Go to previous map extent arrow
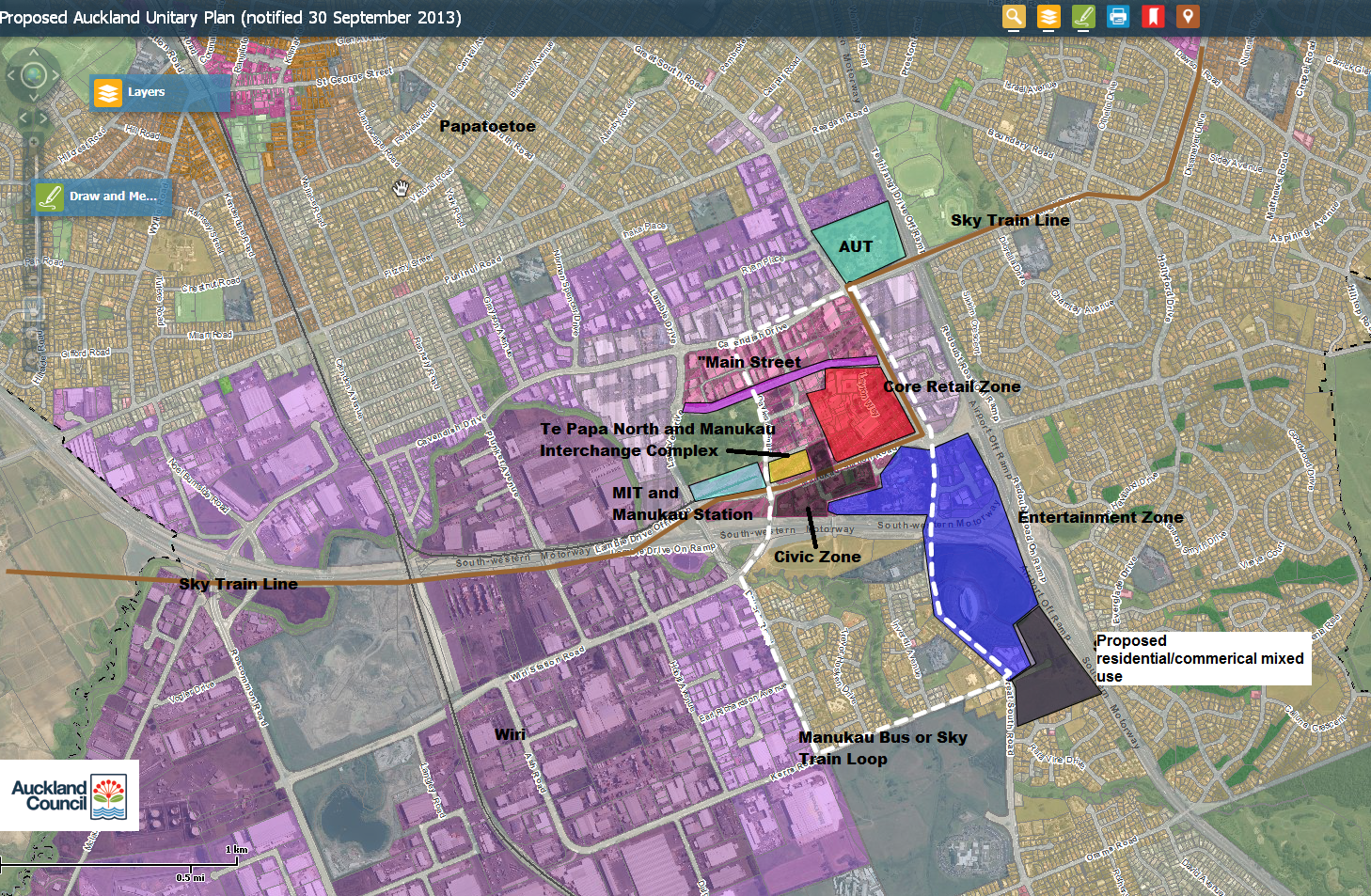 coord(25,118)
